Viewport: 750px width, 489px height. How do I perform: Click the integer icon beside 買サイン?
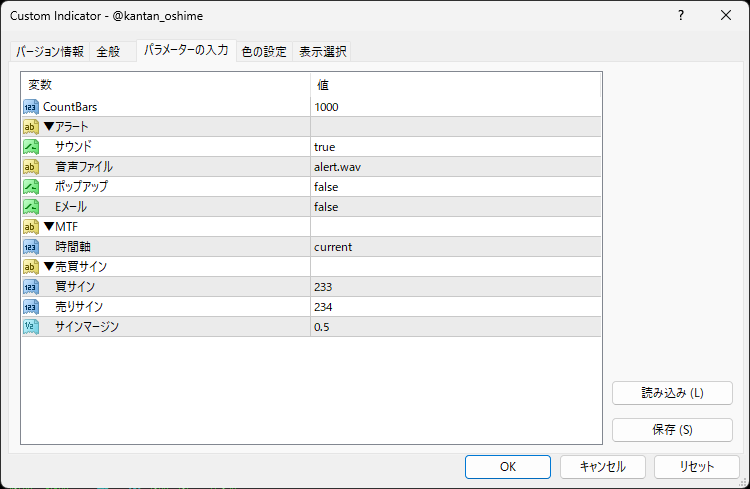pos(31,287)
